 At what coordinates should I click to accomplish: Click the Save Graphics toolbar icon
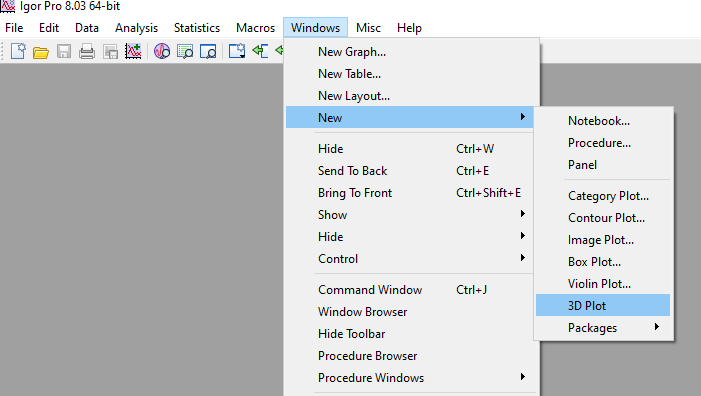tap(110, 52)
